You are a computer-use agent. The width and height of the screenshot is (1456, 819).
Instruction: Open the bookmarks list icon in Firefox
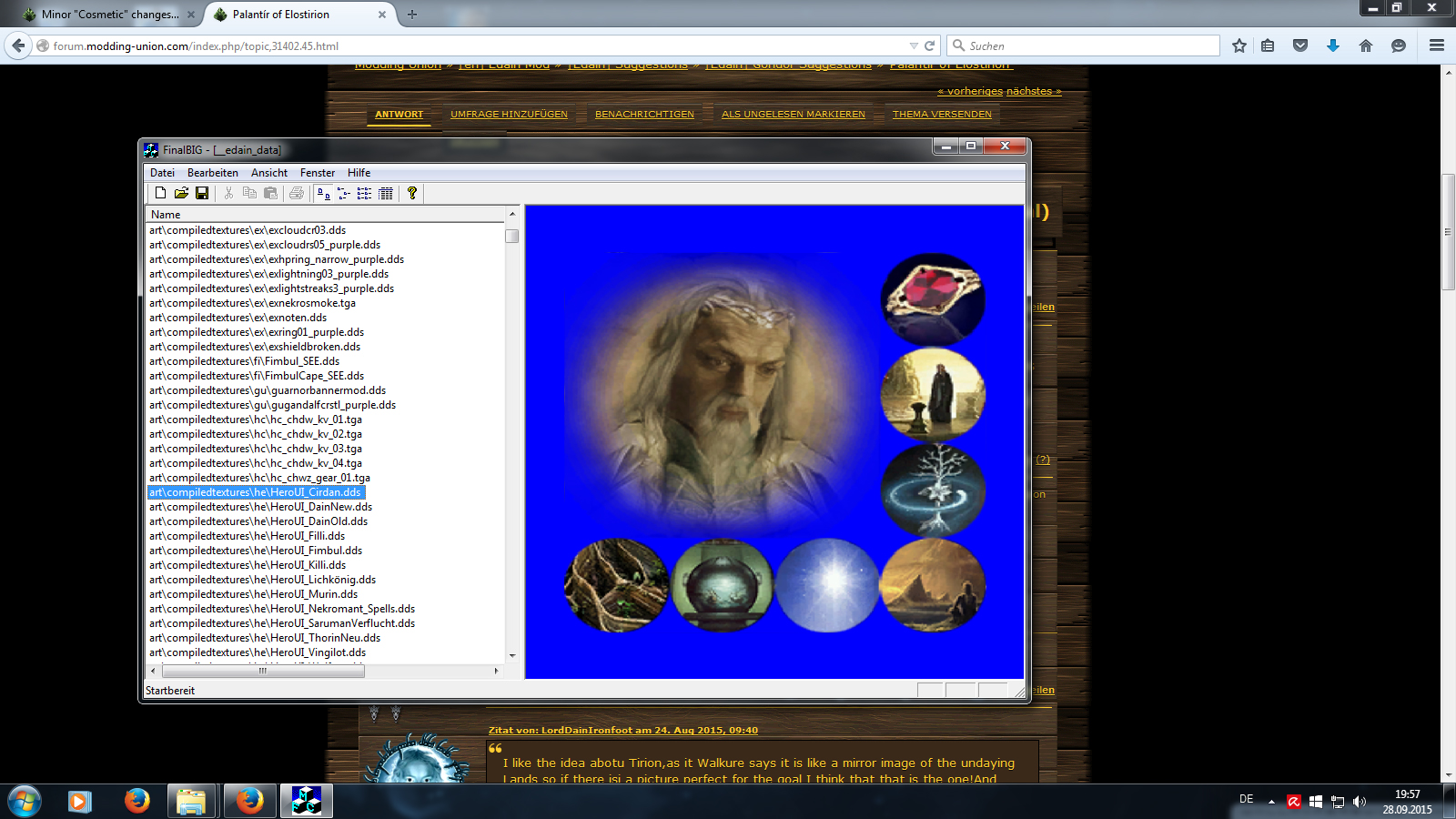[1268, 45]
